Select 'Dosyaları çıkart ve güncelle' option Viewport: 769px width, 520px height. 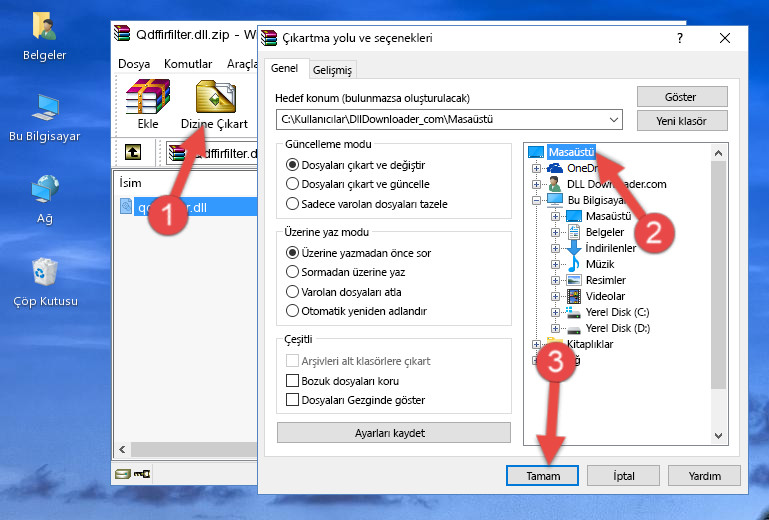pos(292,184)
